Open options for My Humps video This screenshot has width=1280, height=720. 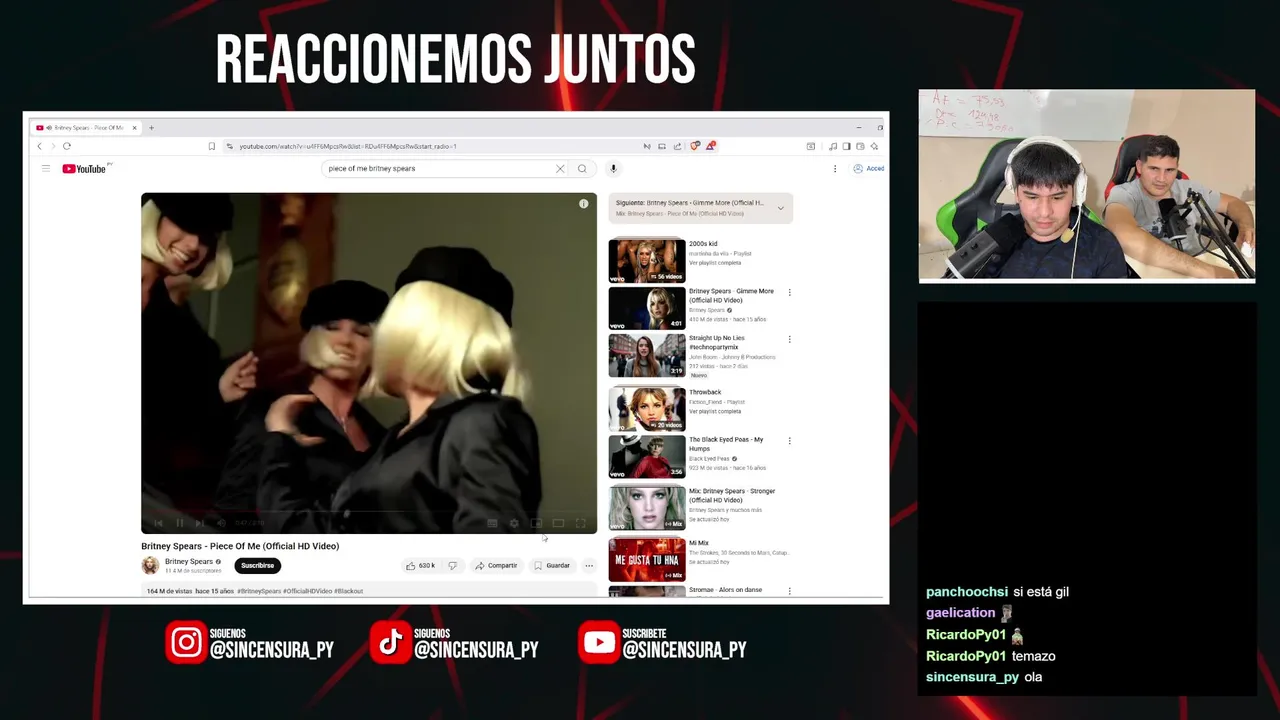pyautogui.click(x=790, y=441)
